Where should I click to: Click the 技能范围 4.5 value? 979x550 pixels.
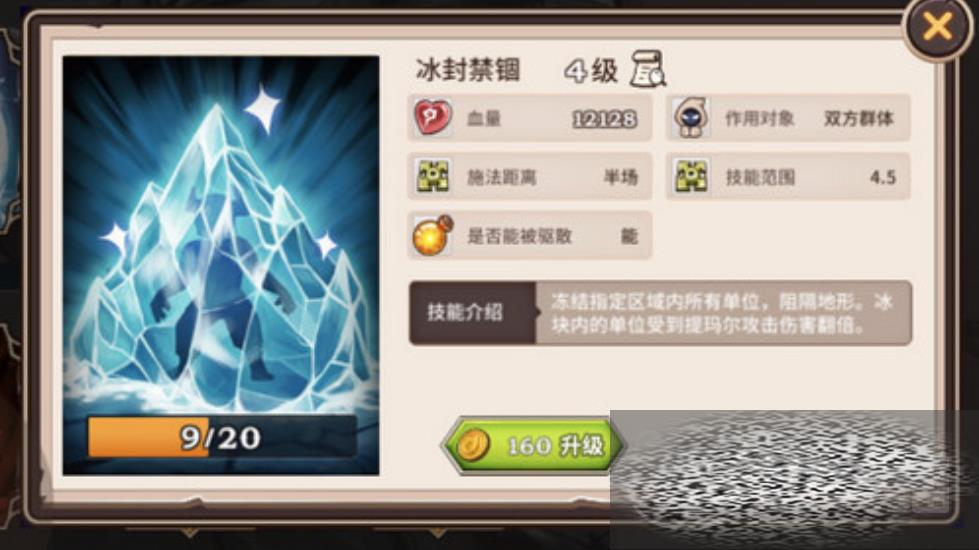(883, 177)
